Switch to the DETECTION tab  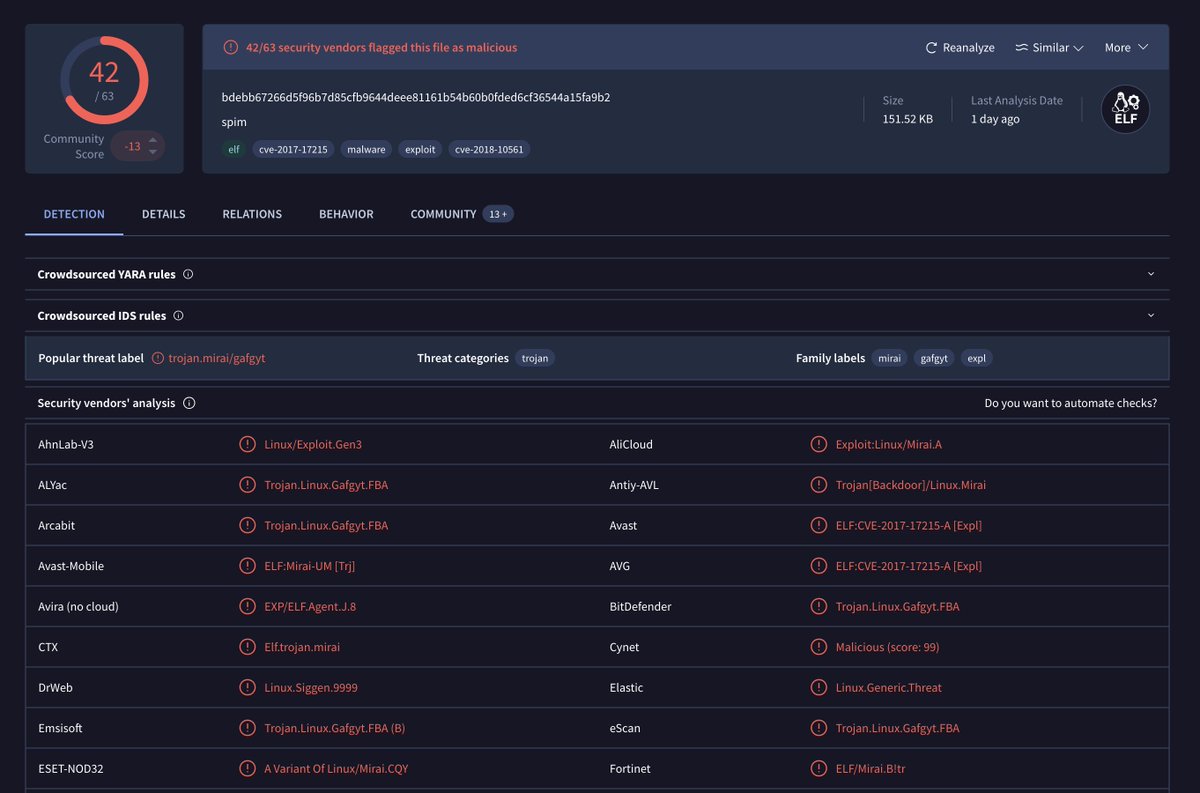(x=74, y=214)
